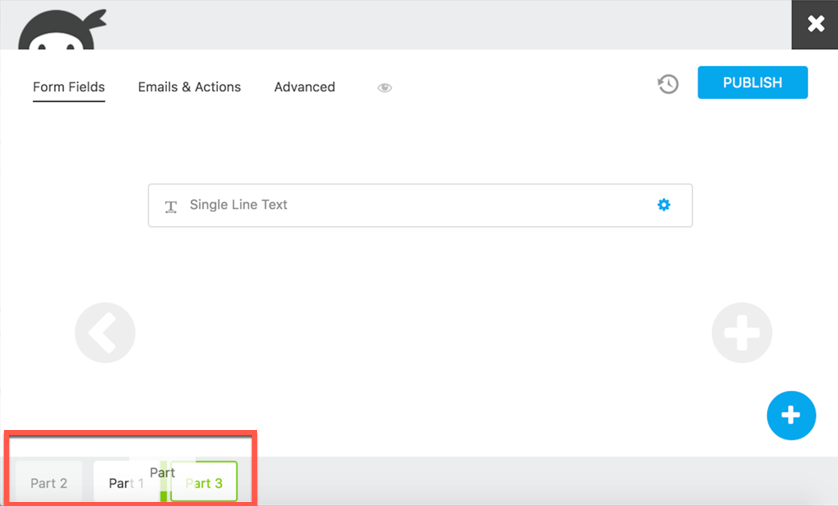Select the Part 2 page tab
This screenshot has height=506, width=838.
click(49, 483)
